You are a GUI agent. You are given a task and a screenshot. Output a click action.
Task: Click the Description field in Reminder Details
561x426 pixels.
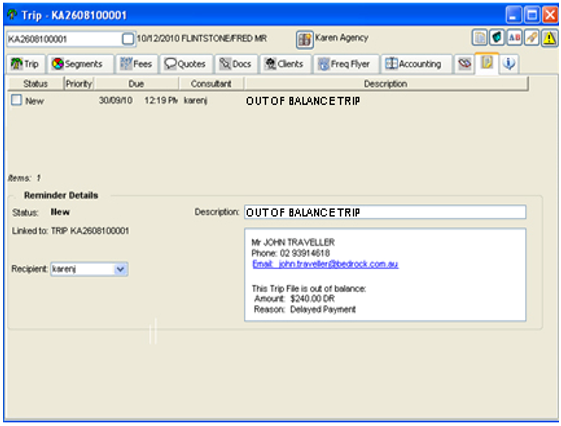[x=385, y=212]
